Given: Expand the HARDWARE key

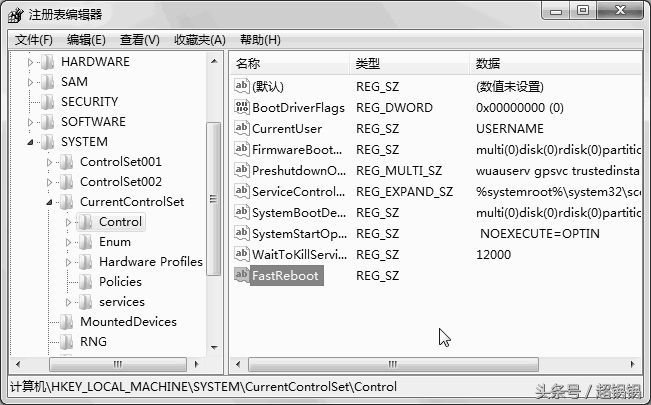Looking at the screenshot, I should point(30,62).
